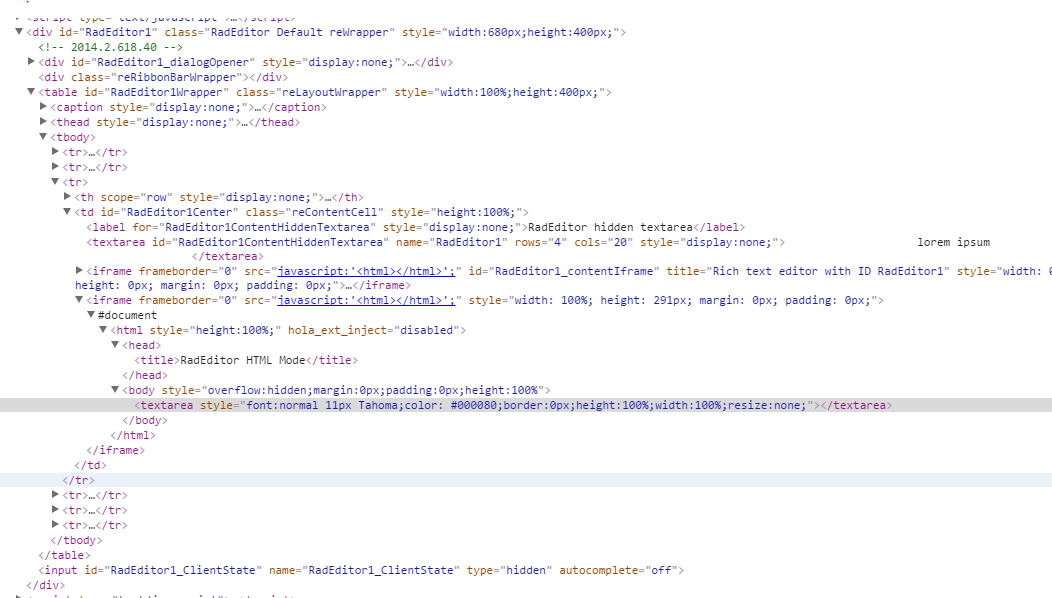The width and height of the screenshot is (1052, 598).
Task: Collapse the tbody element node
Action: 43,136
